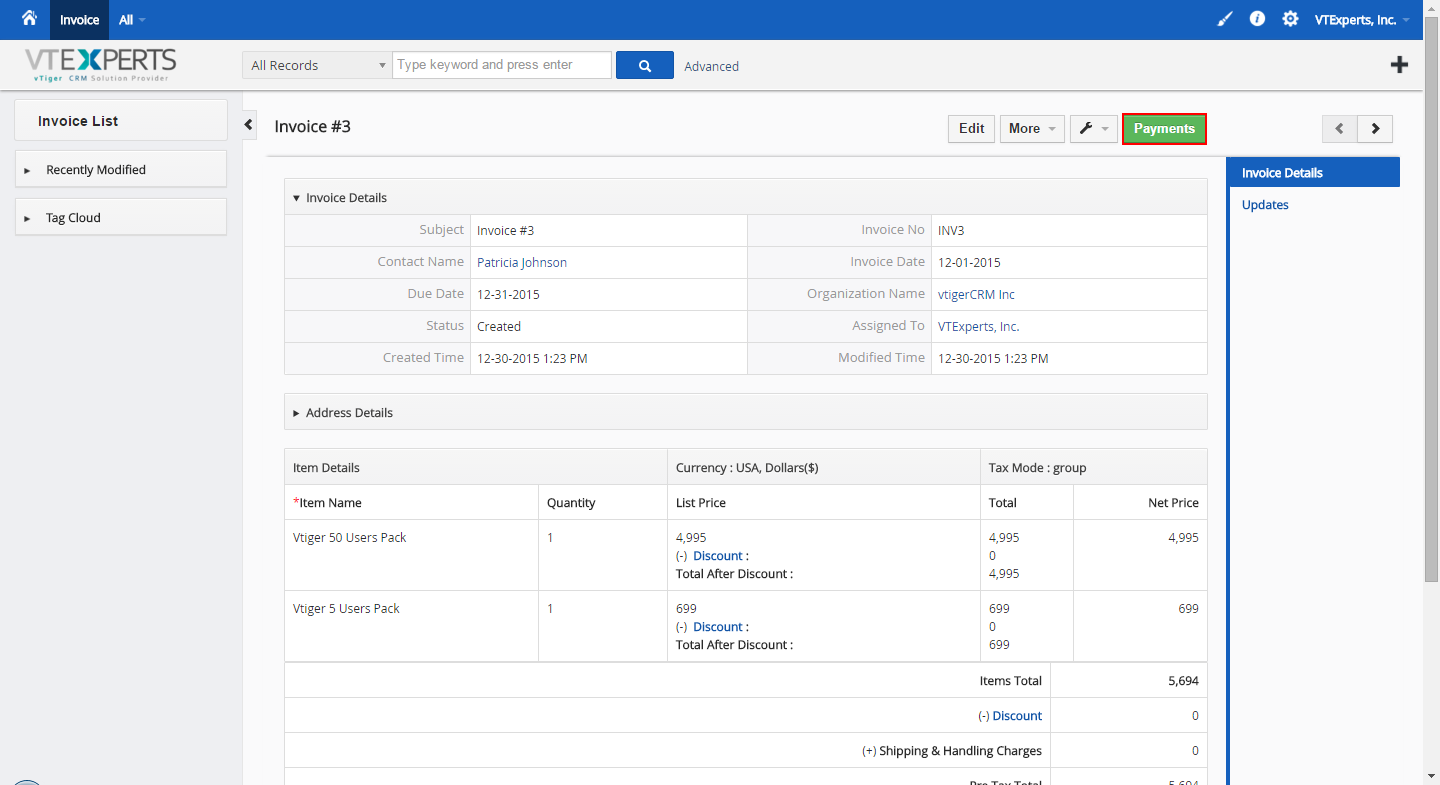Open the paintbrush theme icon

pos(1225,19)
